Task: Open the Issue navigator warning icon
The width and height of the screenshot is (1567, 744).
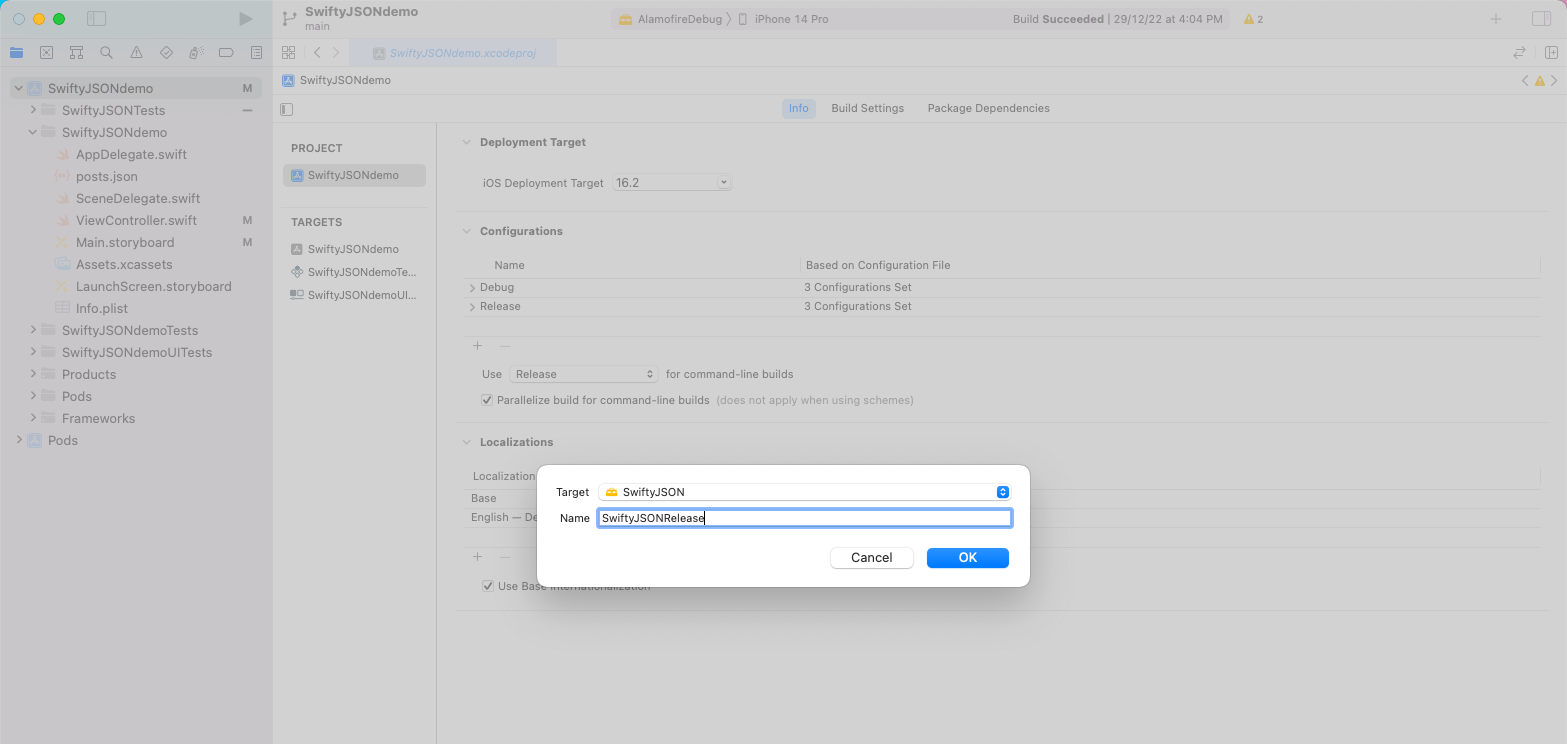Action: tap(136, 53)
